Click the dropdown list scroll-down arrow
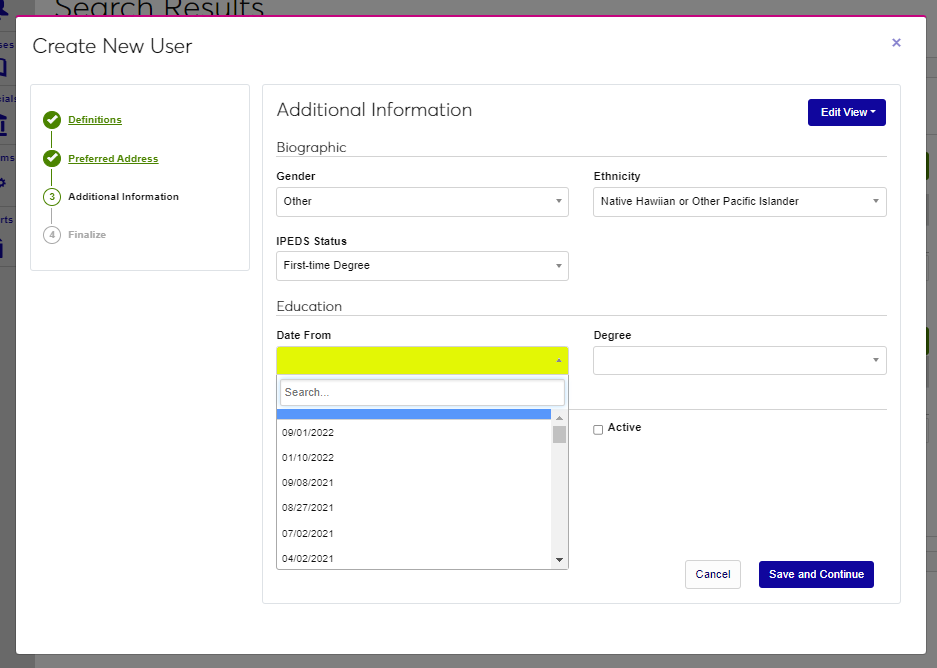The height and width of the screenshot is (668, 937). [559, 560]
